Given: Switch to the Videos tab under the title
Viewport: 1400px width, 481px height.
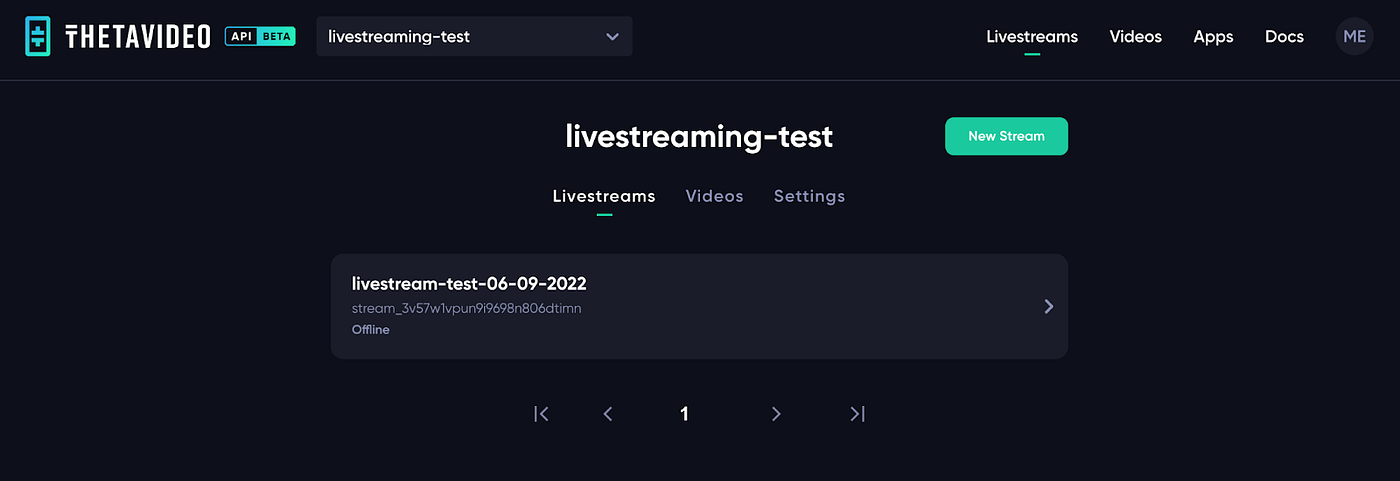Looking at the screenshot, I should coord(715,196).
